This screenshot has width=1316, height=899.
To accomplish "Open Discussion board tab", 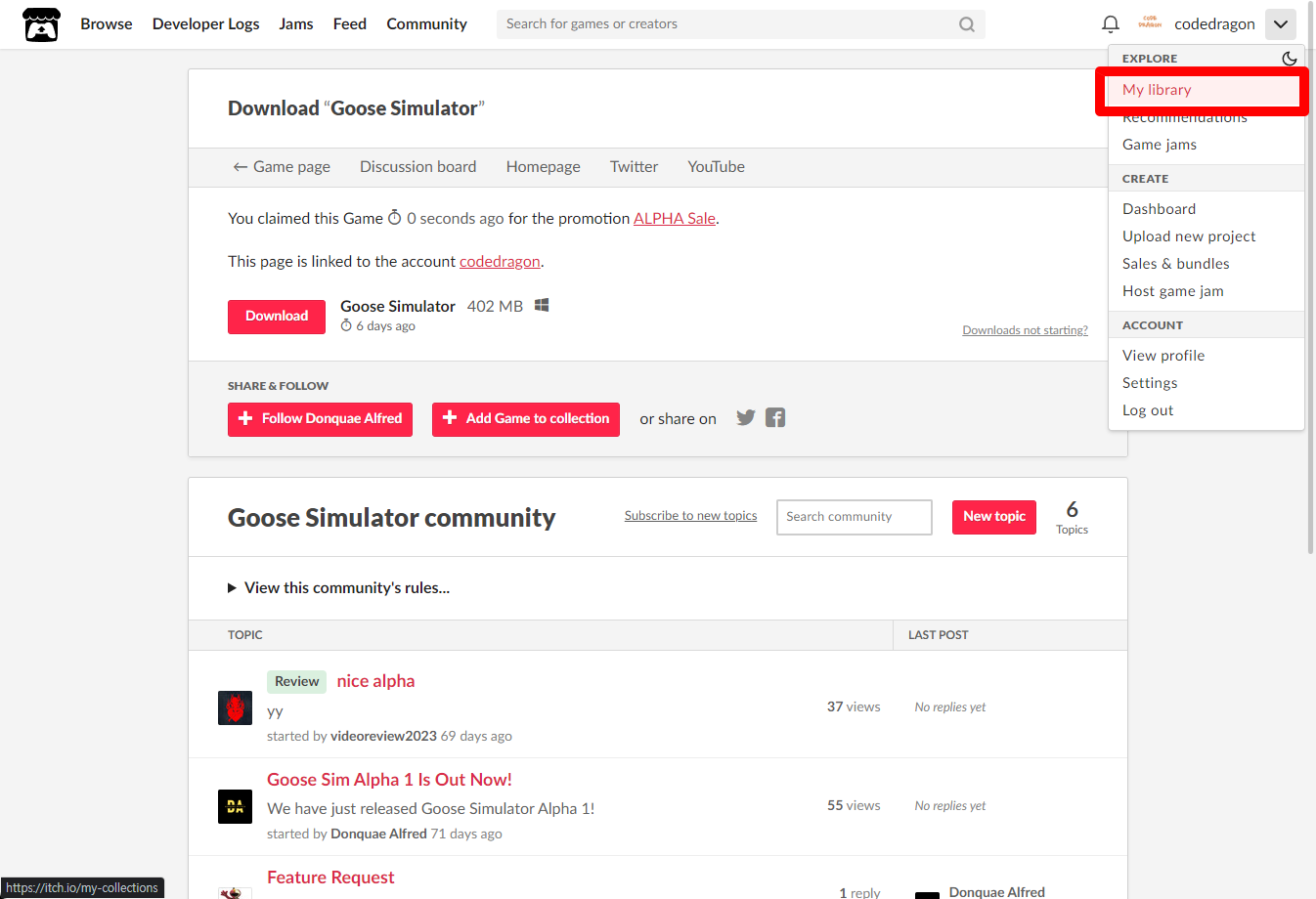I will tap(418, 167).
